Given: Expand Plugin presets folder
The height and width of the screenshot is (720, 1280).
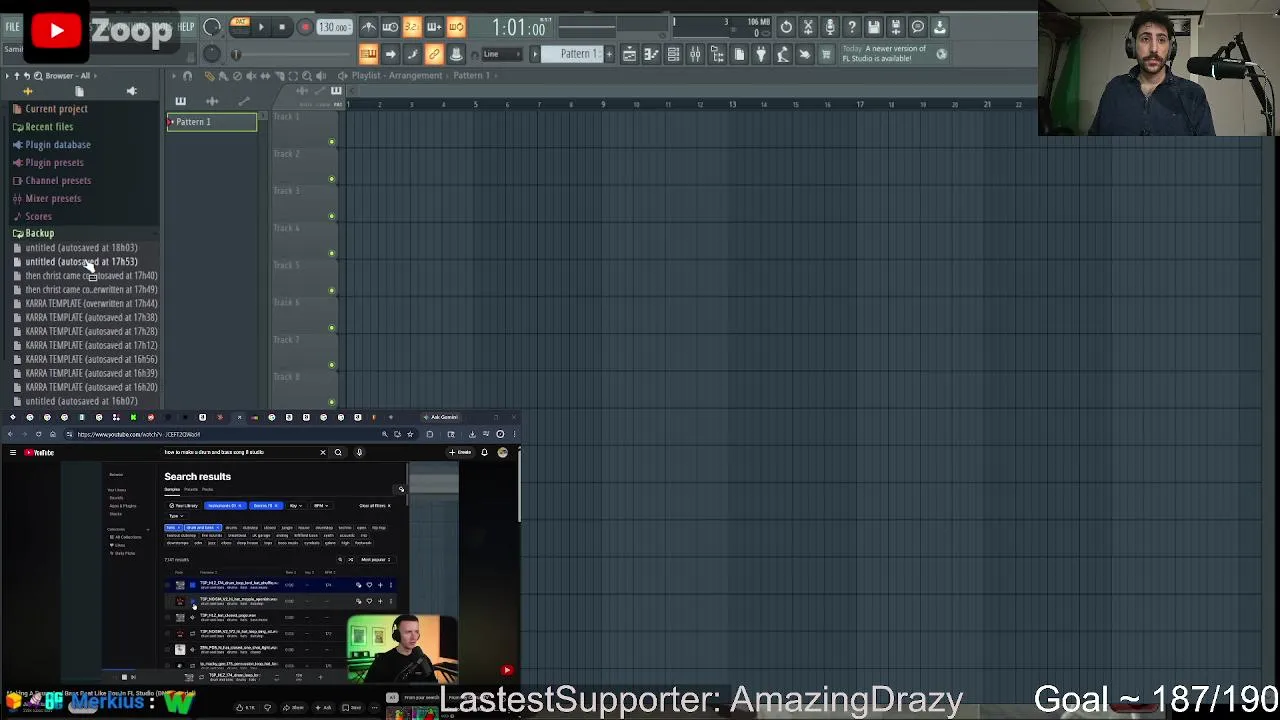Looking at the screenshot, I should [x=54, y=163].
